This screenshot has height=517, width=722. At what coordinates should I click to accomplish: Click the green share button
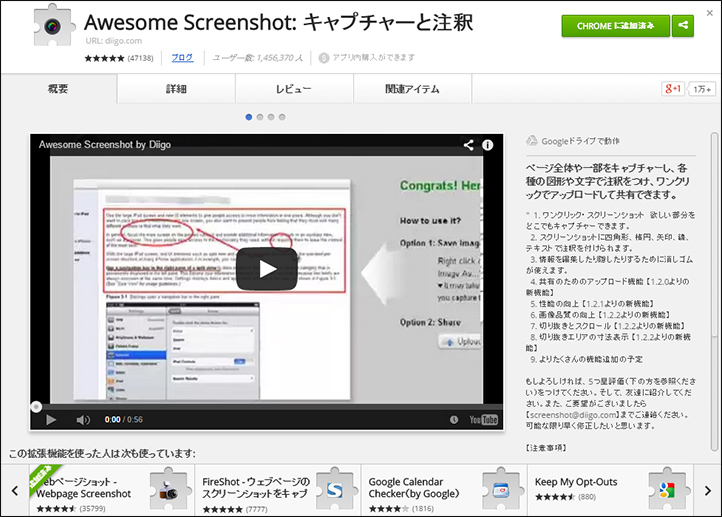click(683, 26)
